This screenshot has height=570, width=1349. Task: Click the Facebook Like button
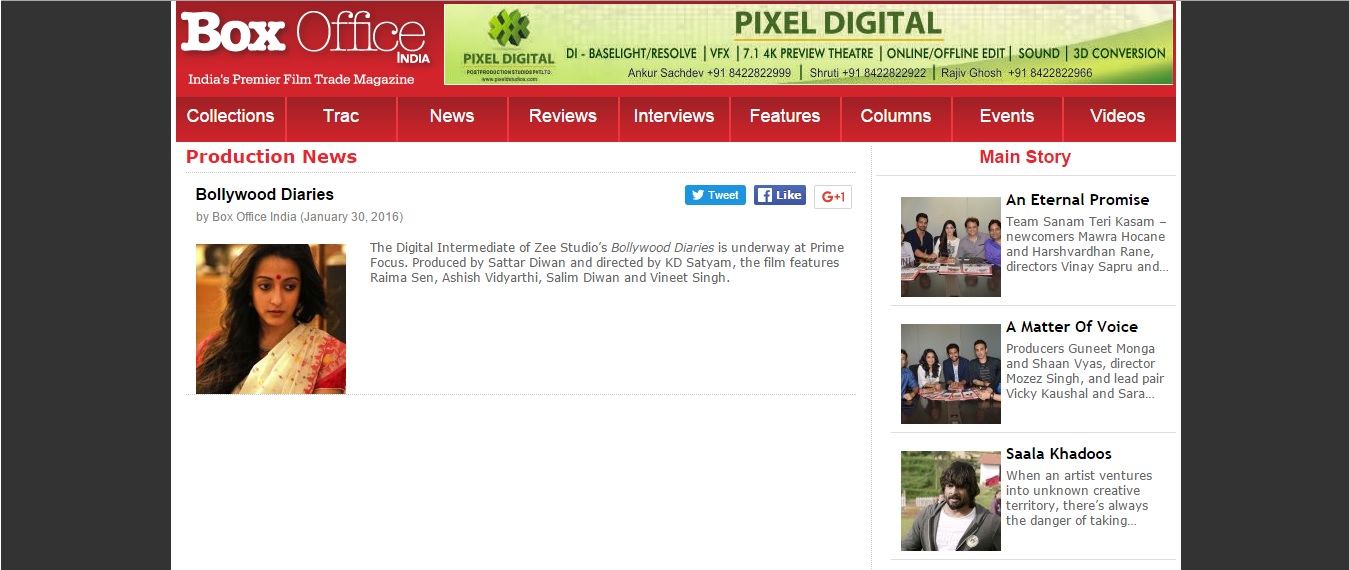779,196
